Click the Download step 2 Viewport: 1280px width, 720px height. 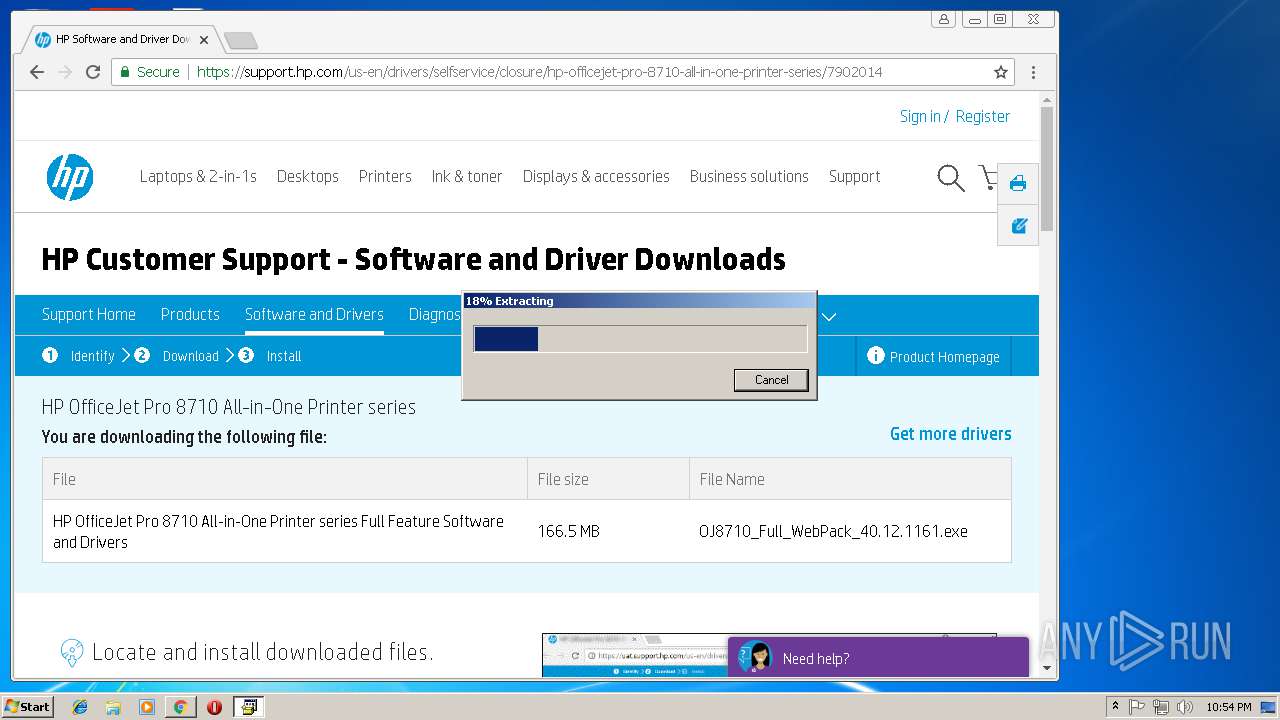pos(177,356)
